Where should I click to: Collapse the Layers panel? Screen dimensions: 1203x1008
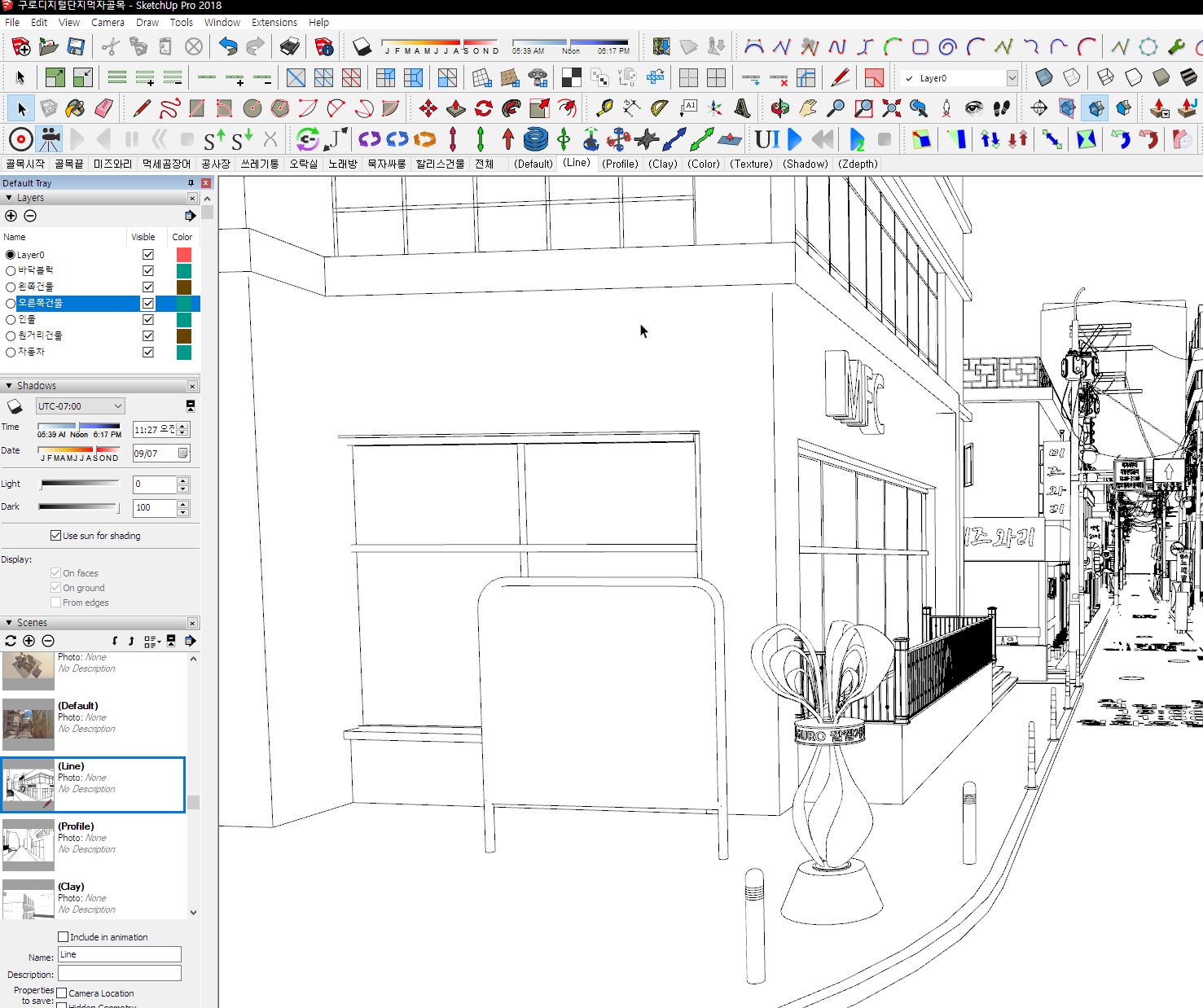9,198
